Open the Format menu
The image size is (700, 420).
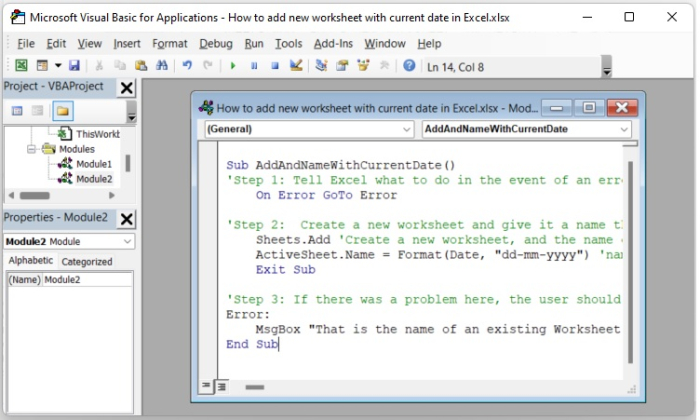170,44
